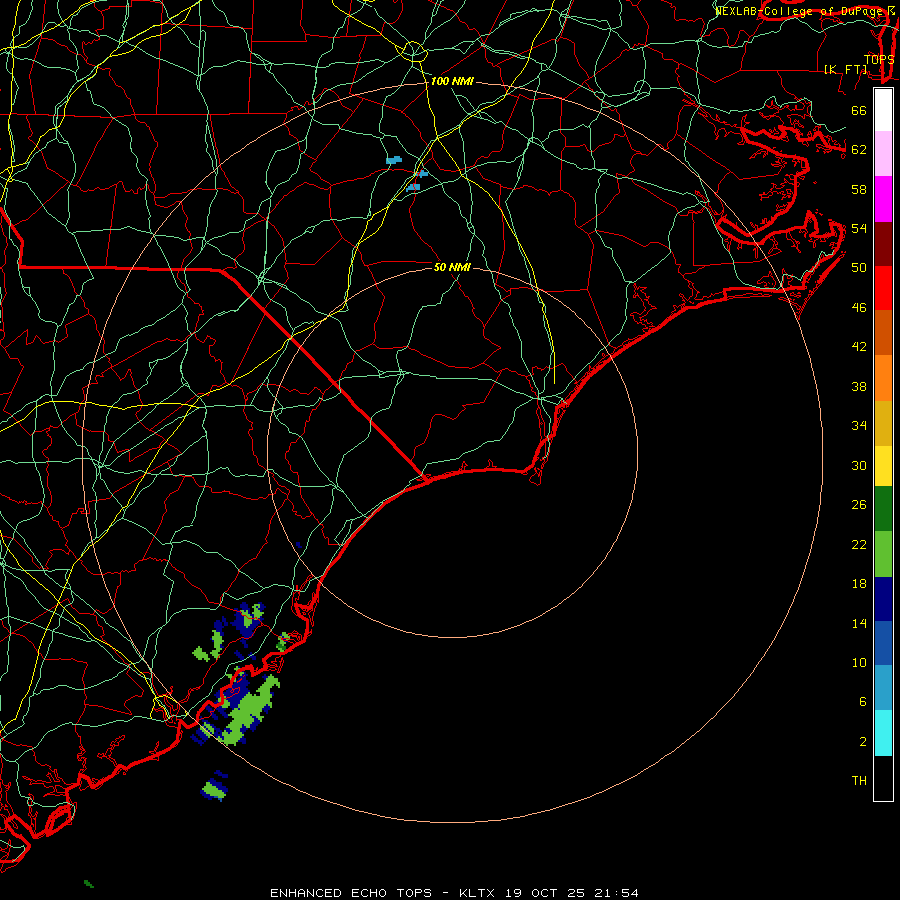Click the light pink legend swatch
The height and width of the screenshot is (900, 900).
(883, 154)
